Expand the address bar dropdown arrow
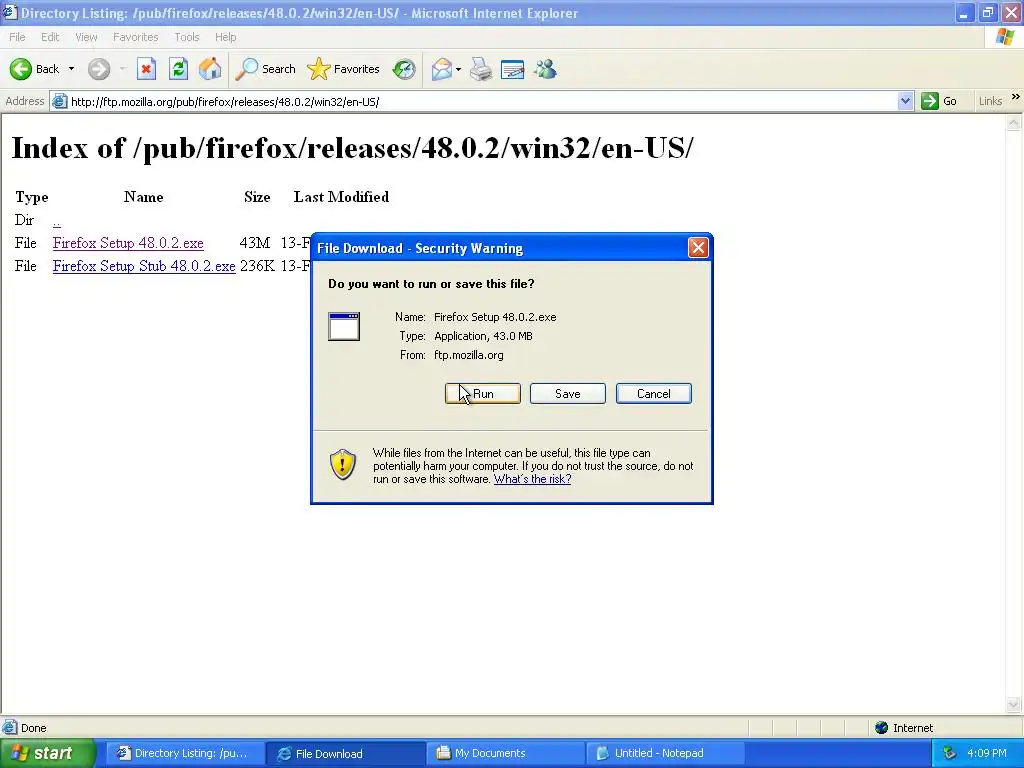The image size is (1024, 768). click(905, 101)
